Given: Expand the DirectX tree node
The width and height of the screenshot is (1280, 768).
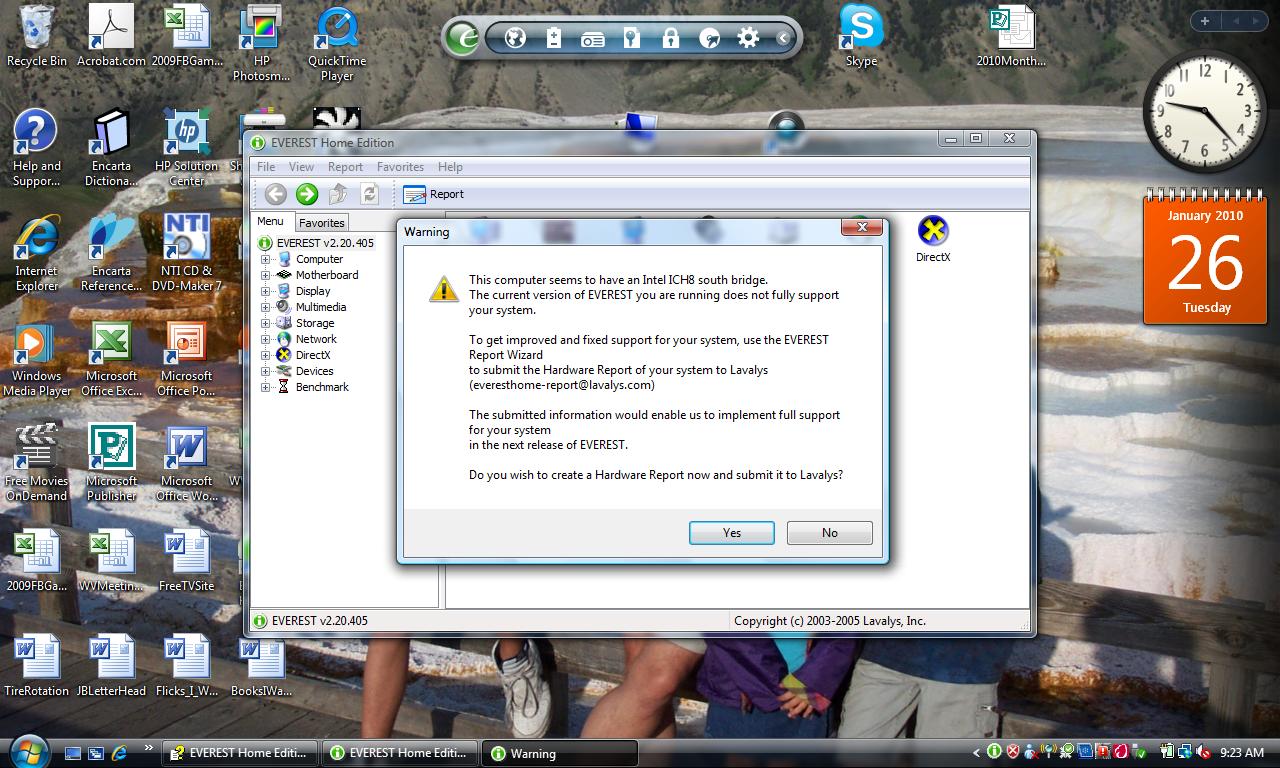Looking at the screenshot, I should point(266,355).
